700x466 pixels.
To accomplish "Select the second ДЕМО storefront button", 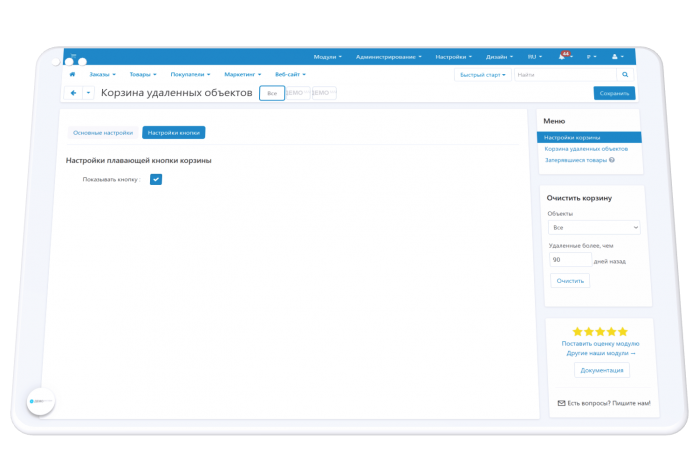I will click(x=324, y=93).
